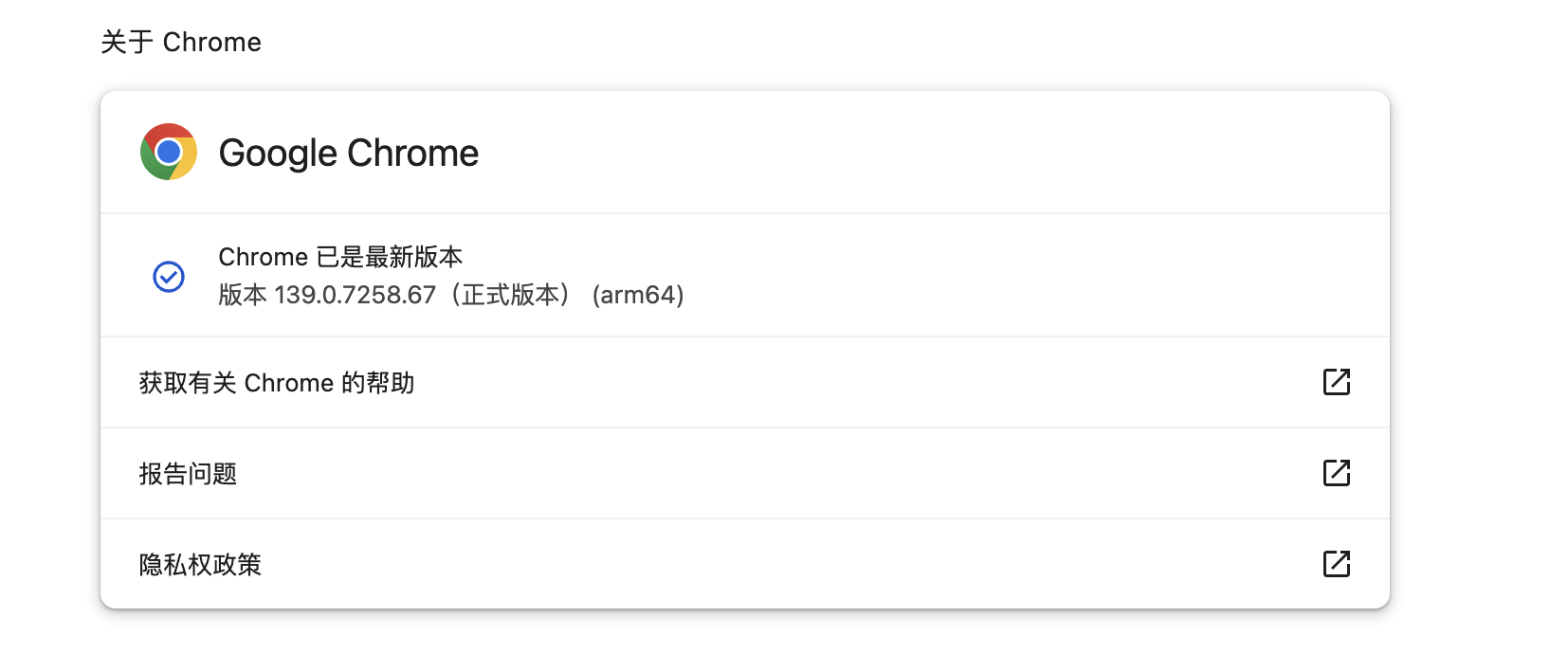
Task: Select the 报告问题 row label
Action: 188,474
